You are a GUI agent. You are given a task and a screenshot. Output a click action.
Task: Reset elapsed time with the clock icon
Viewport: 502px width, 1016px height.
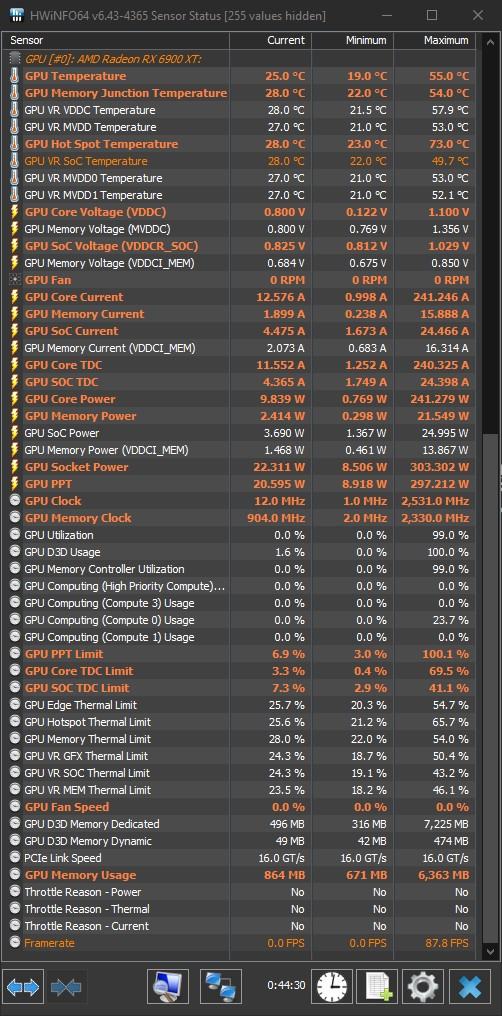332,987
